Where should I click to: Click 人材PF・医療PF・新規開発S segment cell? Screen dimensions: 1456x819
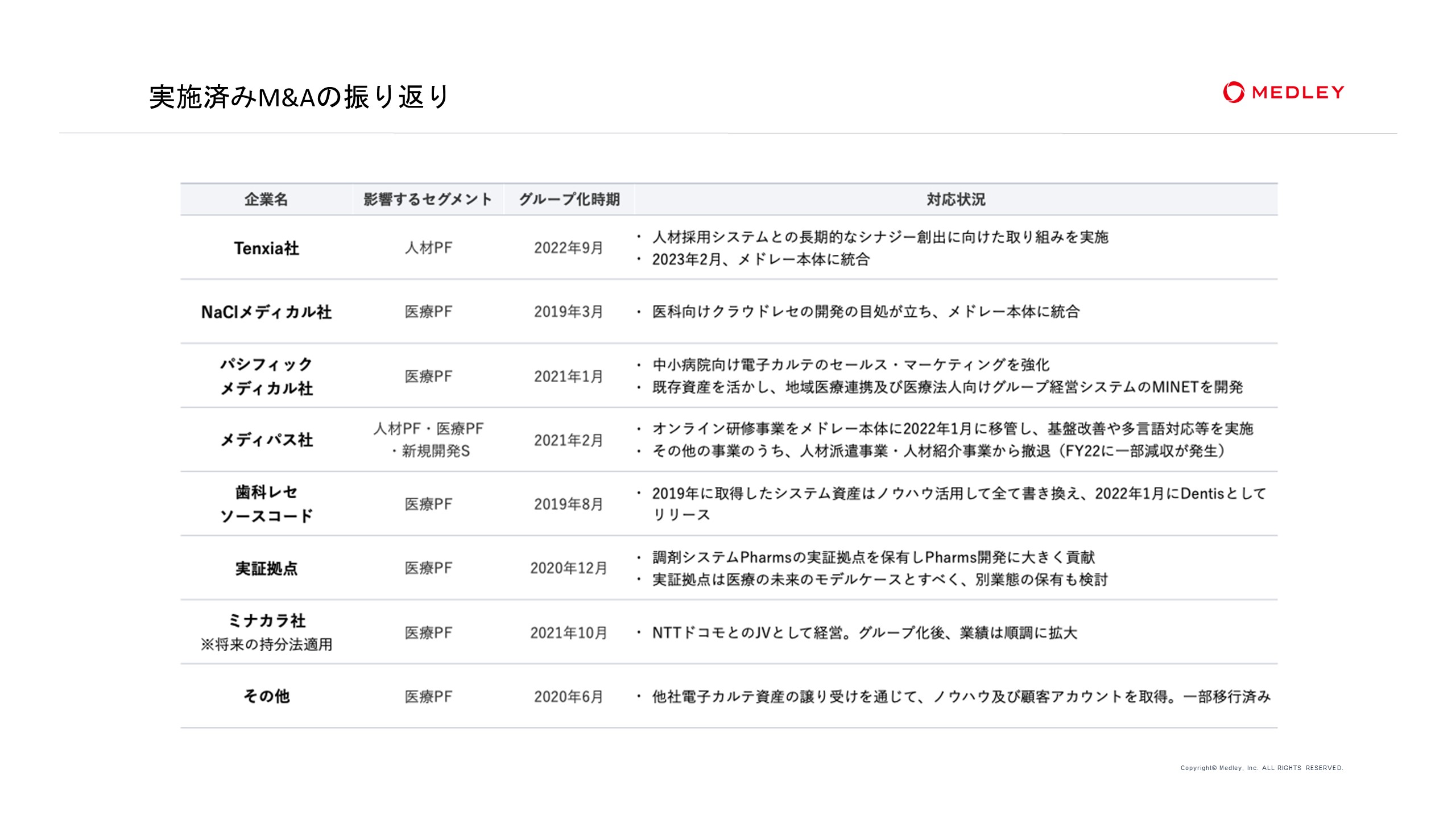click(x=428, y=440)
